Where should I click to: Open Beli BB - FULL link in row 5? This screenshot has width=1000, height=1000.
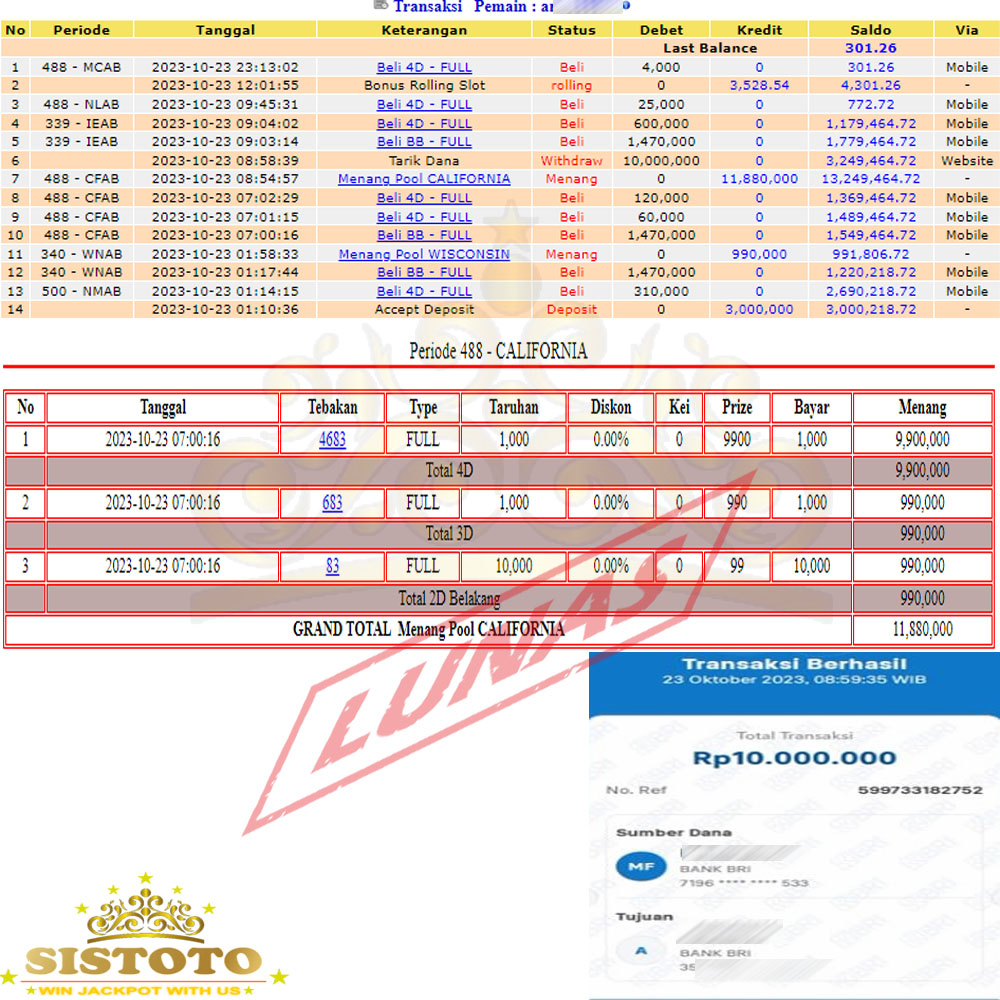[424, 142]
